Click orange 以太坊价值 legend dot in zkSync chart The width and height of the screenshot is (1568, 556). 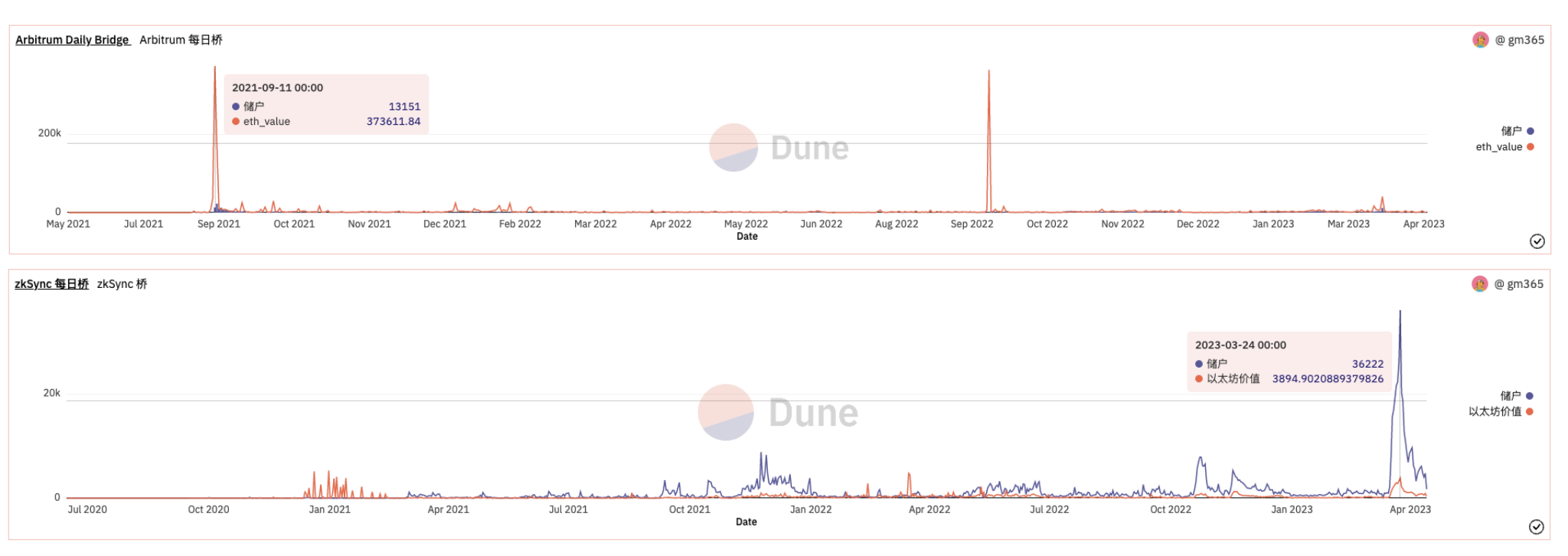pyautogui.click(x=1530, y=412)
